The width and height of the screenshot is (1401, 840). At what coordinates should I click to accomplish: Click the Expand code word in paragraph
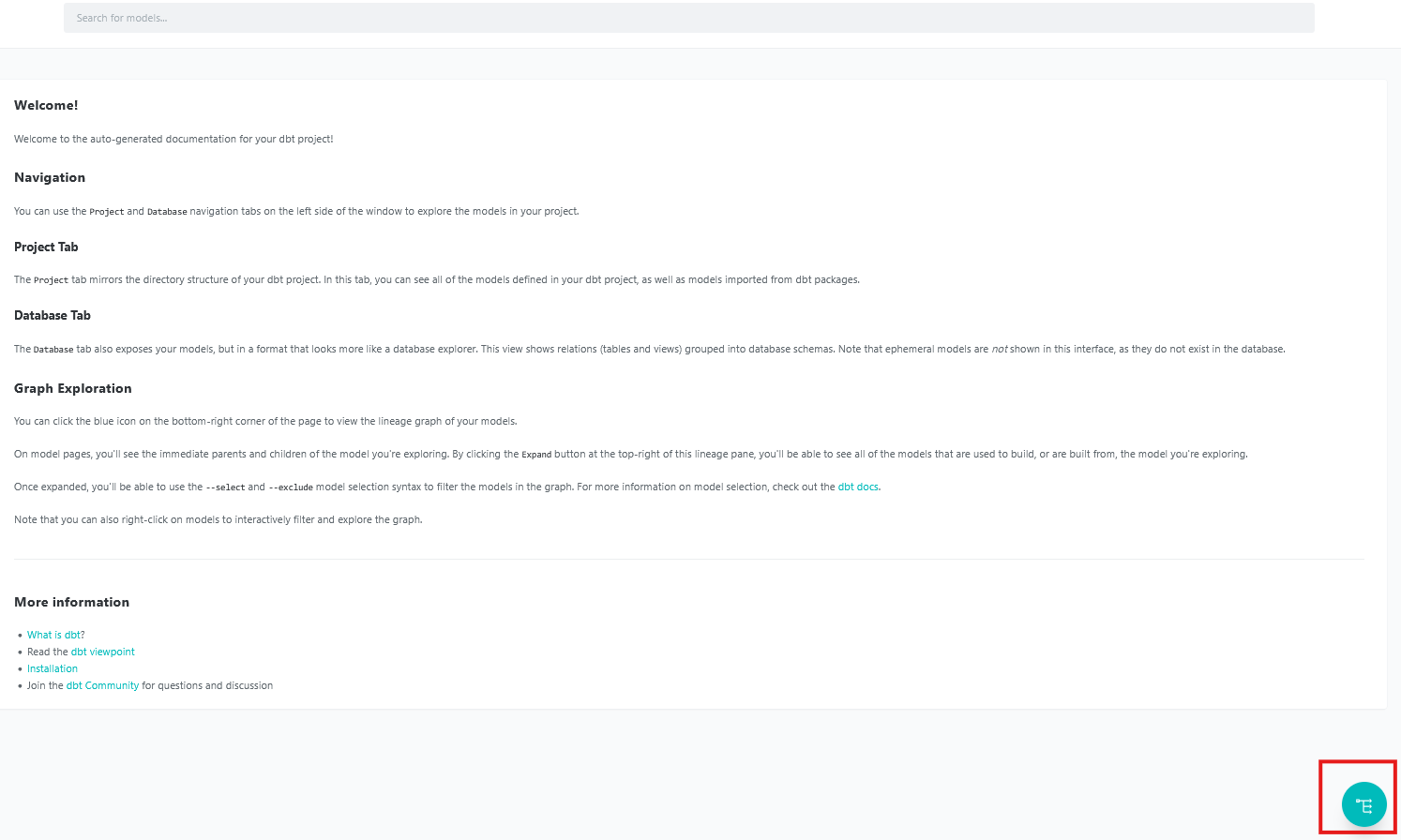(536, 455)
